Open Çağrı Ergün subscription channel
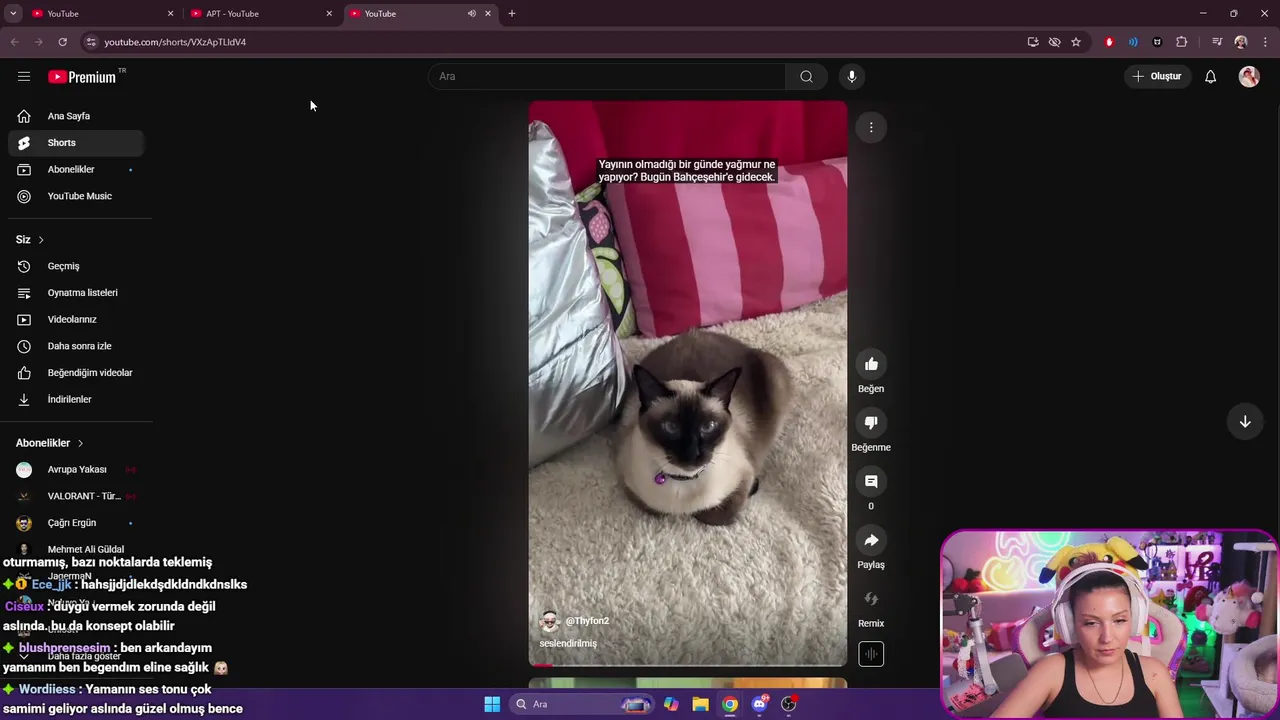Viewport: 1280px width, 720px height. click(x=76, y=523)
